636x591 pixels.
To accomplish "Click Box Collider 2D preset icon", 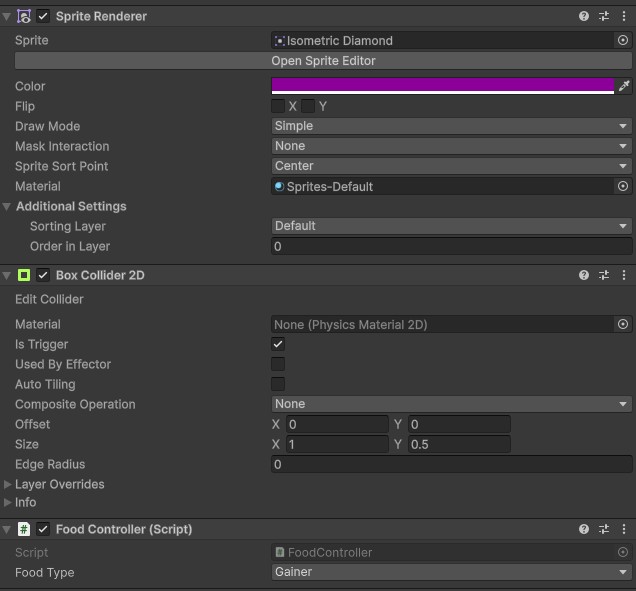I will pyautogui.click(x=604, y=275).
